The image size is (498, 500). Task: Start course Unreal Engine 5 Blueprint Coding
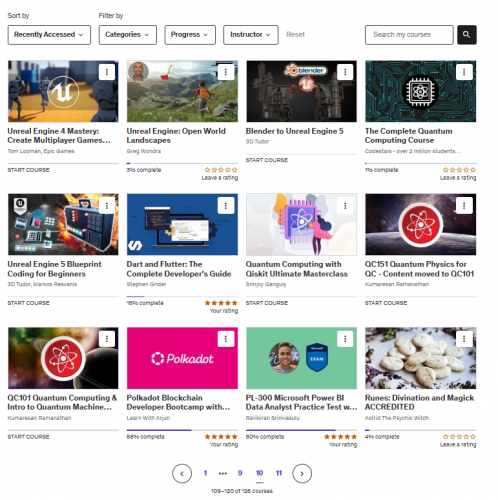28,303
